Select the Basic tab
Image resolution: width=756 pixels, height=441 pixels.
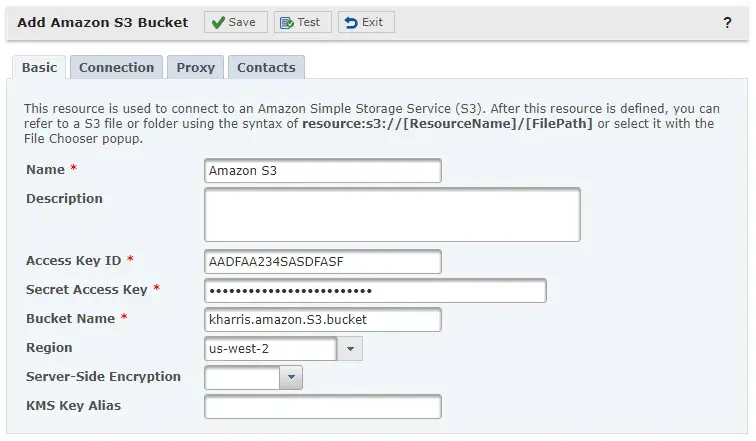40,67
